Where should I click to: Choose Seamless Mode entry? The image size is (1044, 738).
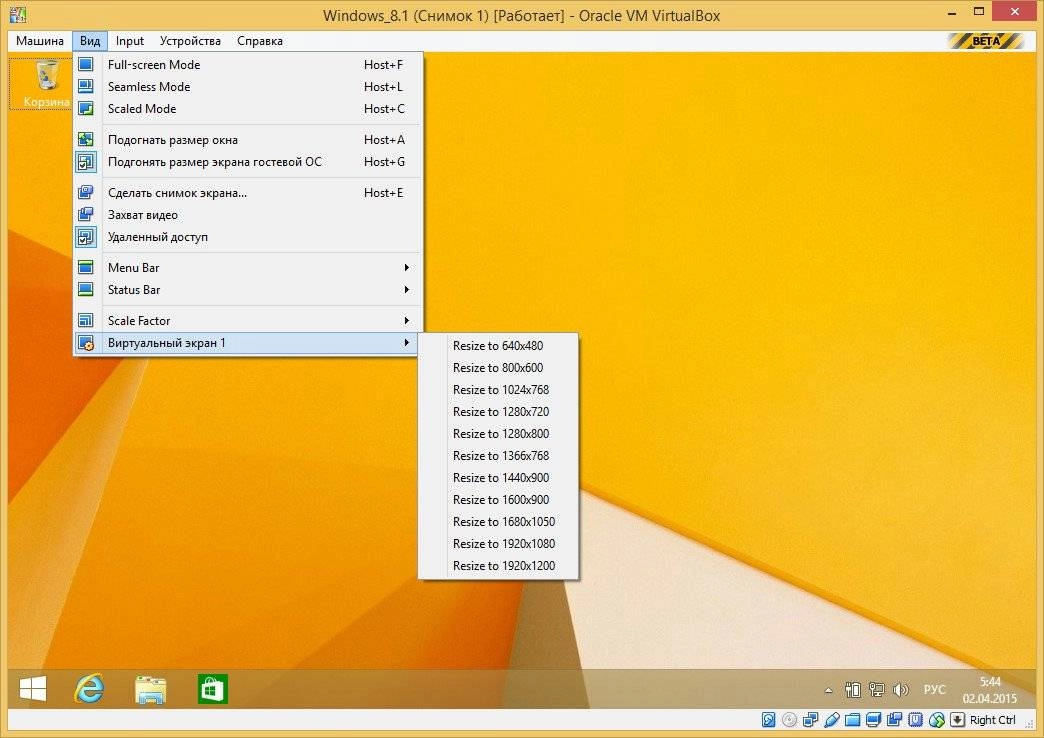[x=248, y=87]
